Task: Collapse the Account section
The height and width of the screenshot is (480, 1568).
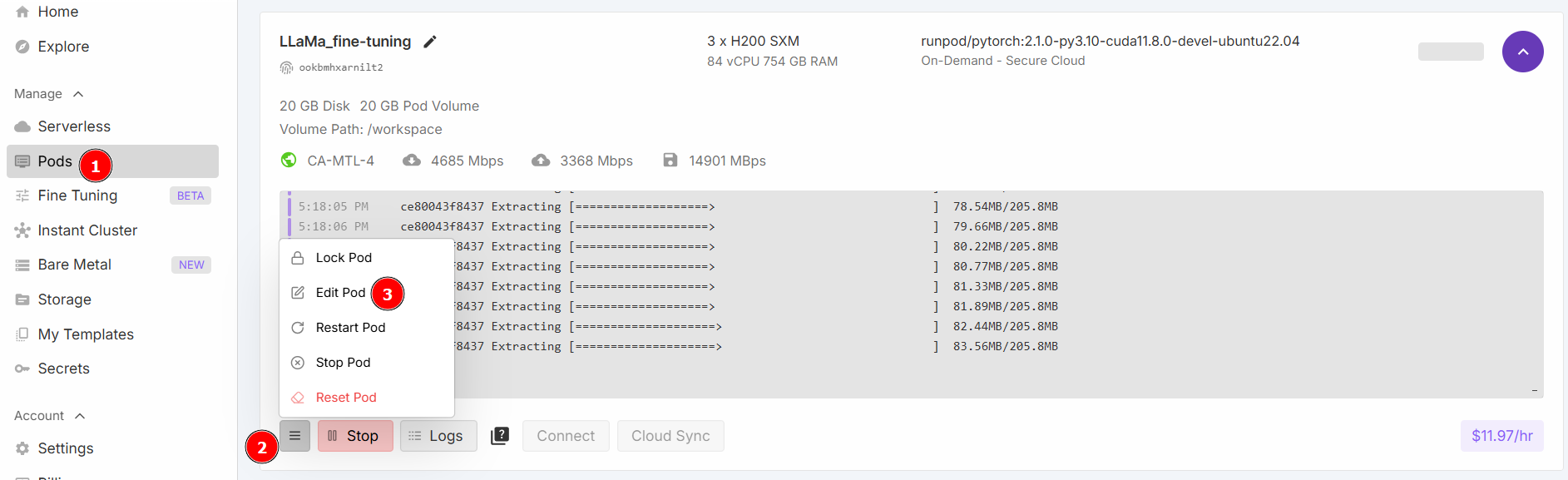Action: click(80, 416)
